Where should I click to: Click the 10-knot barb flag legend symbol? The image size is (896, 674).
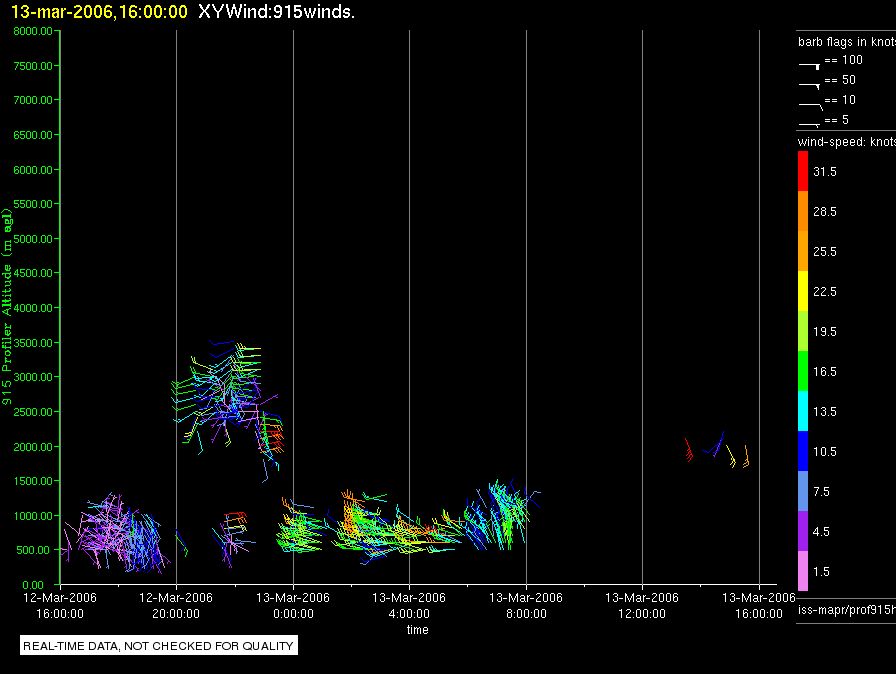(x=811, y=106)
